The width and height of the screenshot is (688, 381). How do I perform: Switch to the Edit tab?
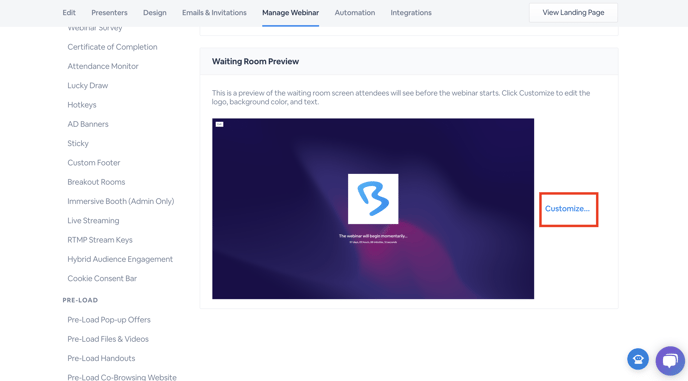[69, 13]
